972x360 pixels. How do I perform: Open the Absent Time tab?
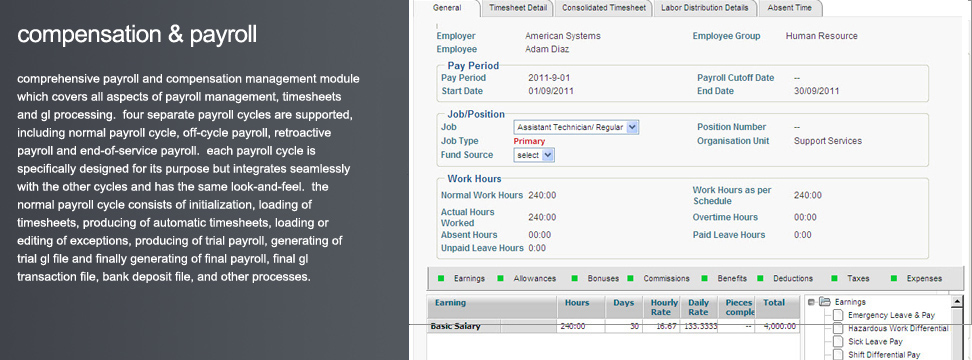point(789,8)
